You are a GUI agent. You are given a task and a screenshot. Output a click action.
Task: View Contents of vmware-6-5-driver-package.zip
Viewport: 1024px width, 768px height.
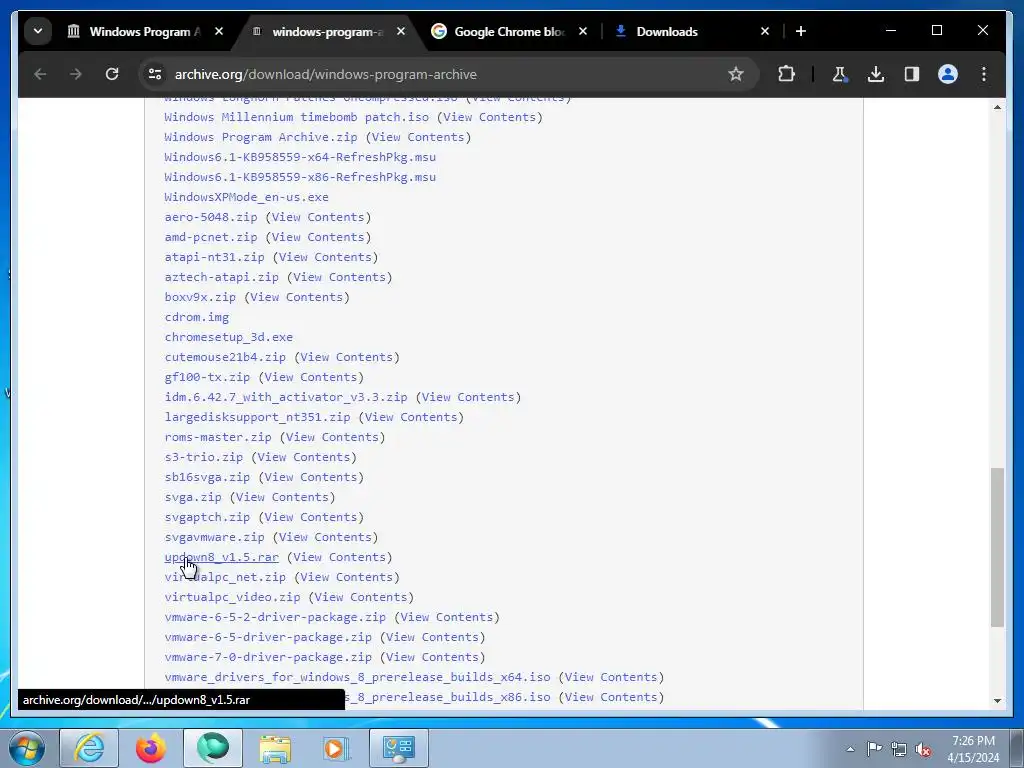(432, 637)
